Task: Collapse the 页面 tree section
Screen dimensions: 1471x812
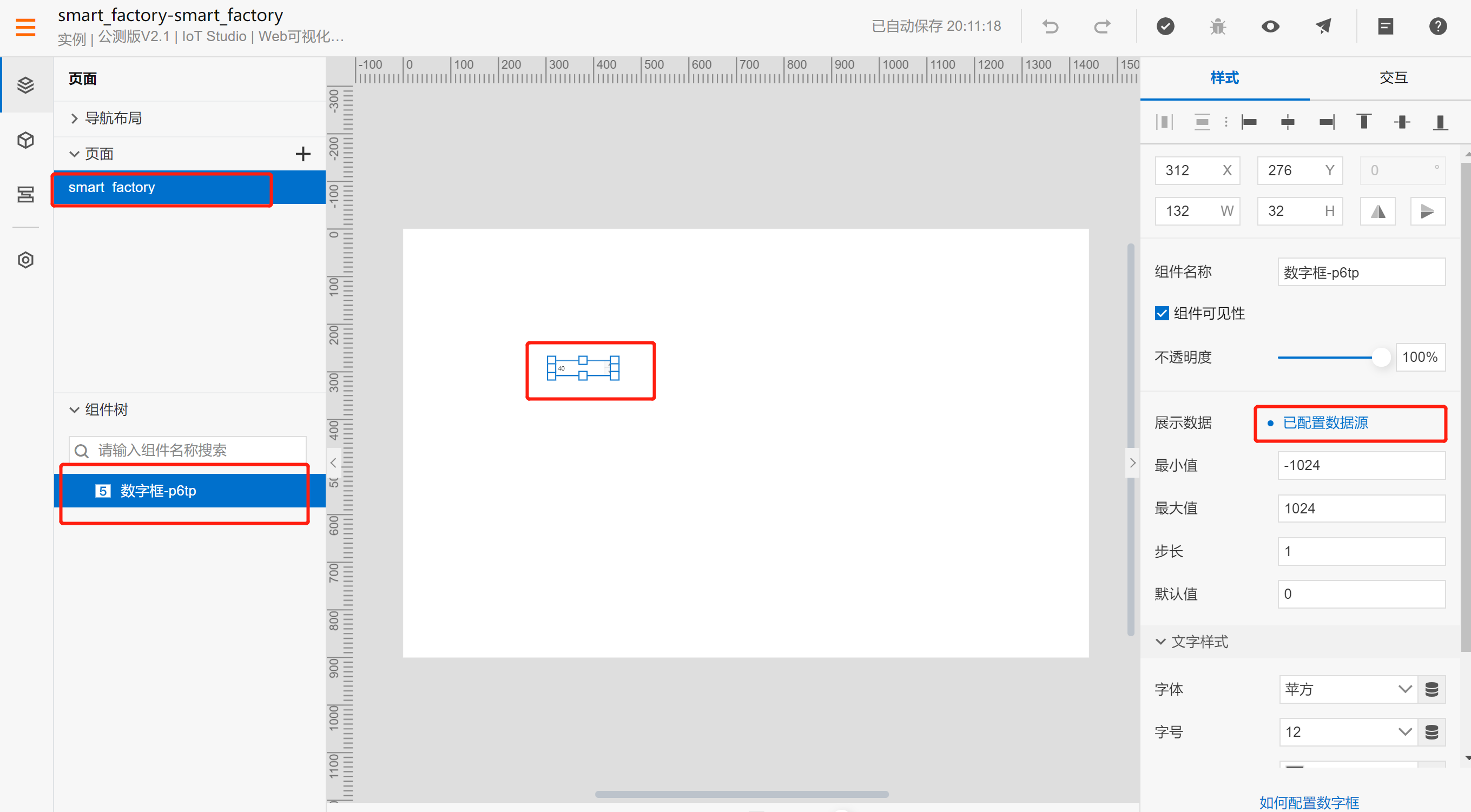Action: point(74,154)
